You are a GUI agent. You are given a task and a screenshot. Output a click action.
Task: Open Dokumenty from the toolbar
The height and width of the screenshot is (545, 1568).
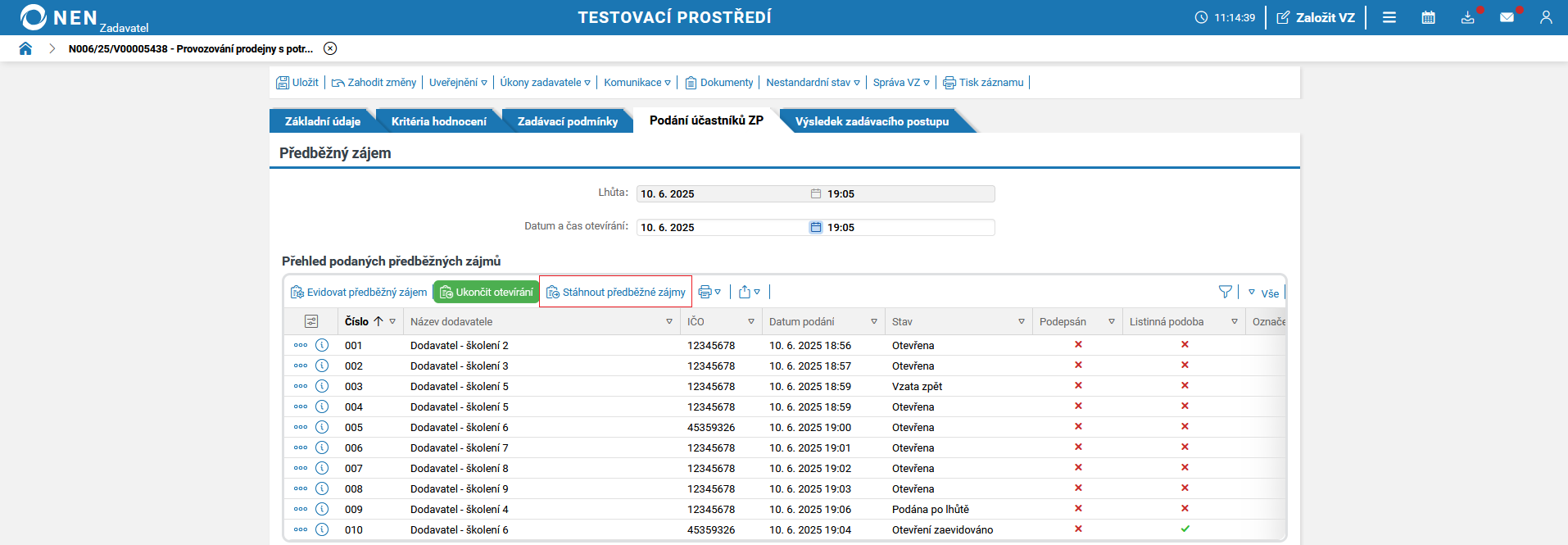pos(719,82)
